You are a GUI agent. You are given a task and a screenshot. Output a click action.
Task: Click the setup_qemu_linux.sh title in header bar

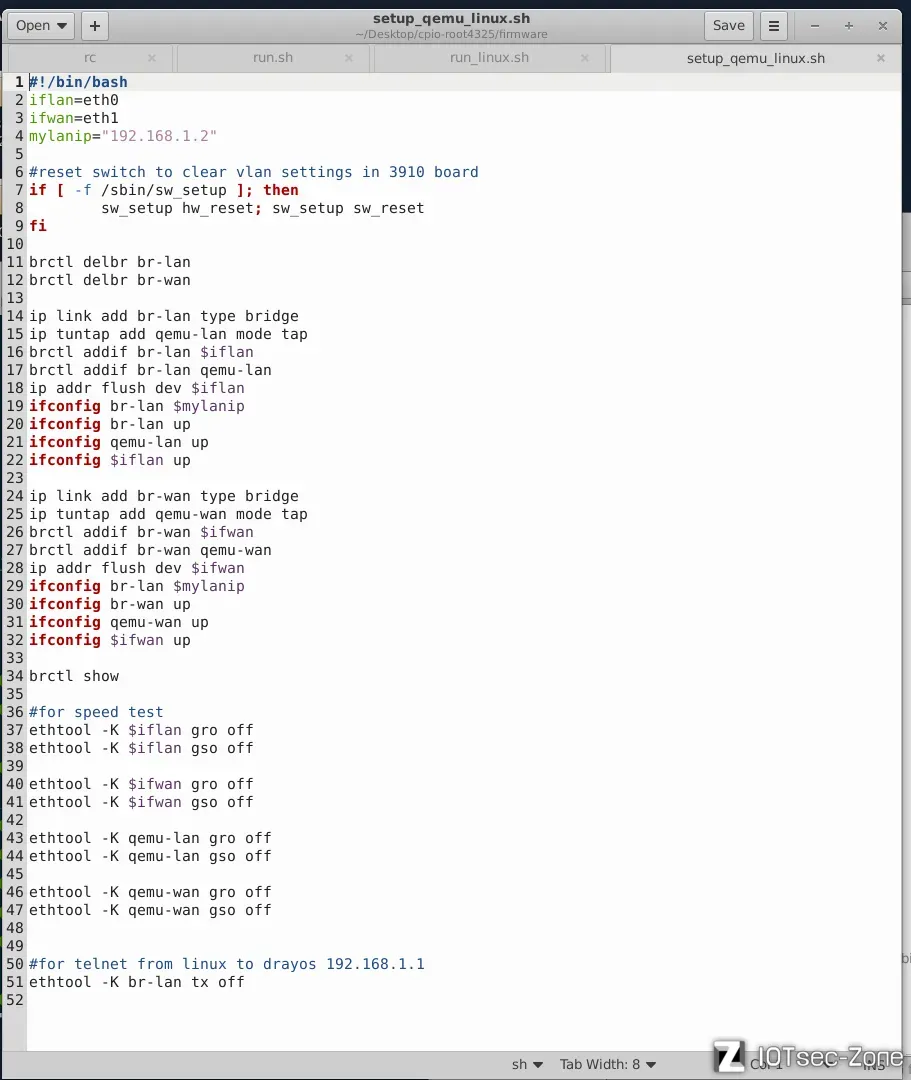click(x=451, y=18)
